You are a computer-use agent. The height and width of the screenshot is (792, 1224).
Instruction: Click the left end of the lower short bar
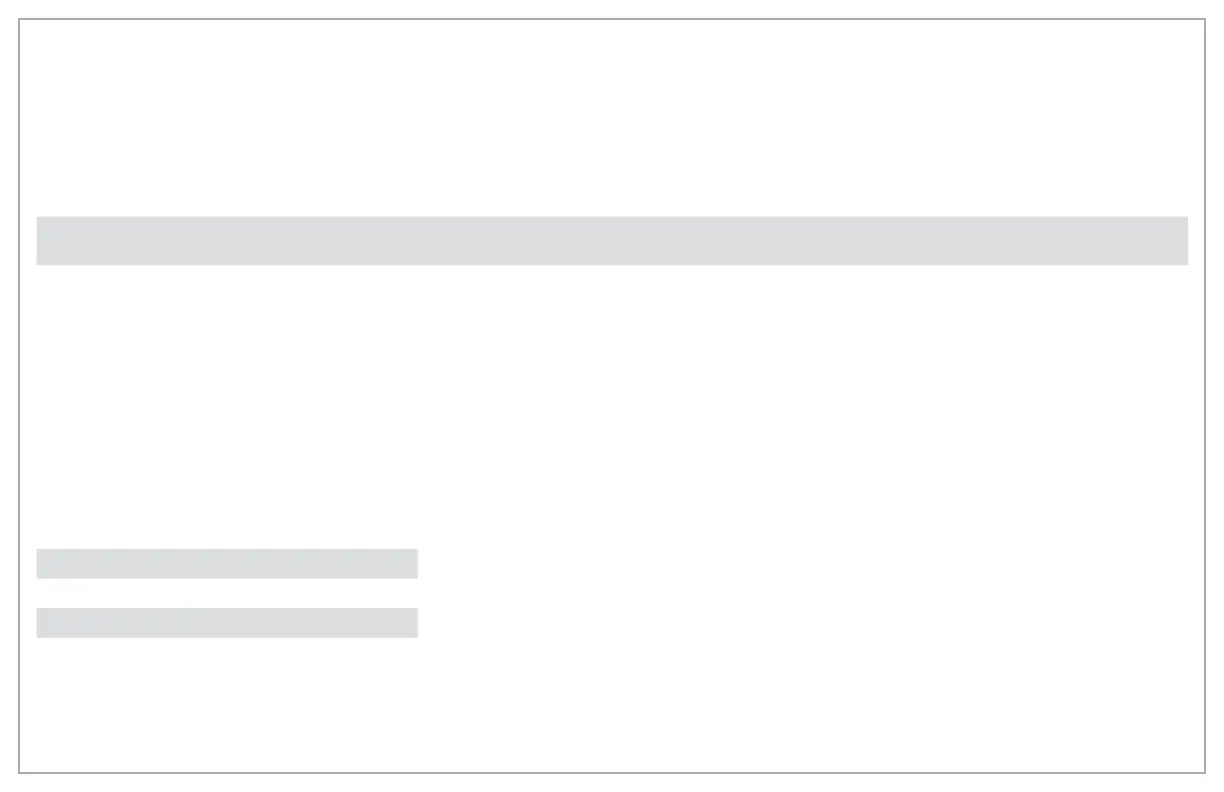(x=44, y=622)
